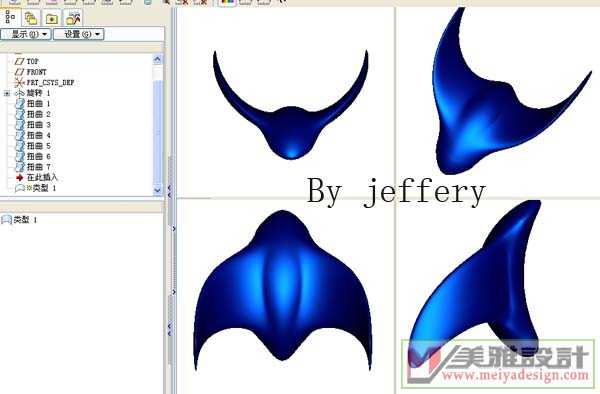The height and width of the screenshot is (394, 600).
Task: Open the Folder Browser tab icon
Action: coord(52,18)
